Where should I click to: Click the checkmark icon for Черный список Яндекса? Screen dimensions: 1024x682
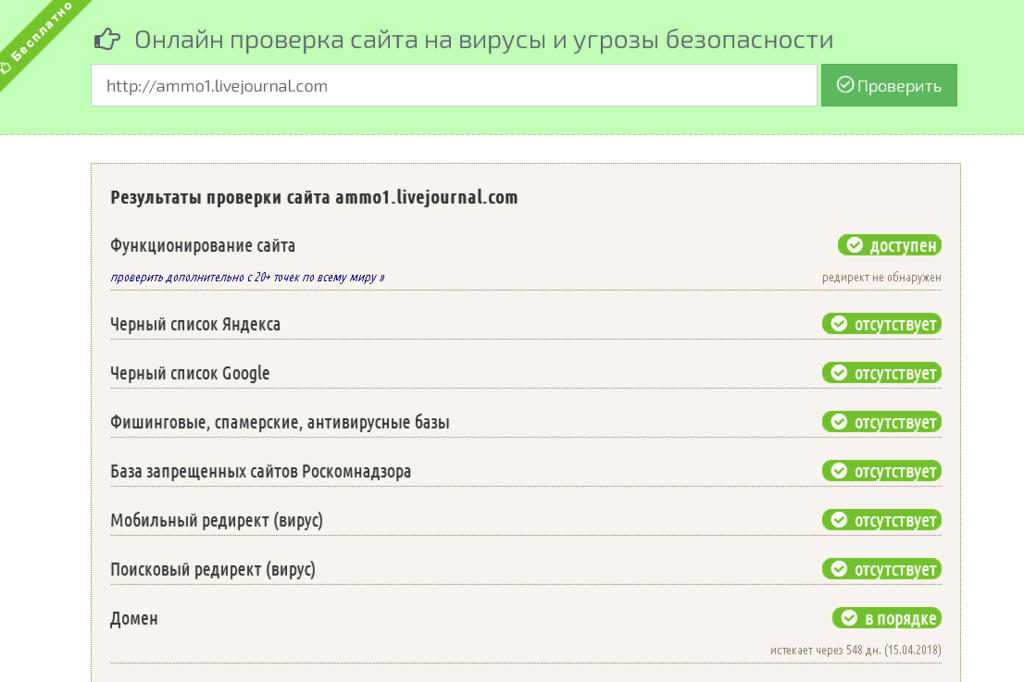(838, 324)
